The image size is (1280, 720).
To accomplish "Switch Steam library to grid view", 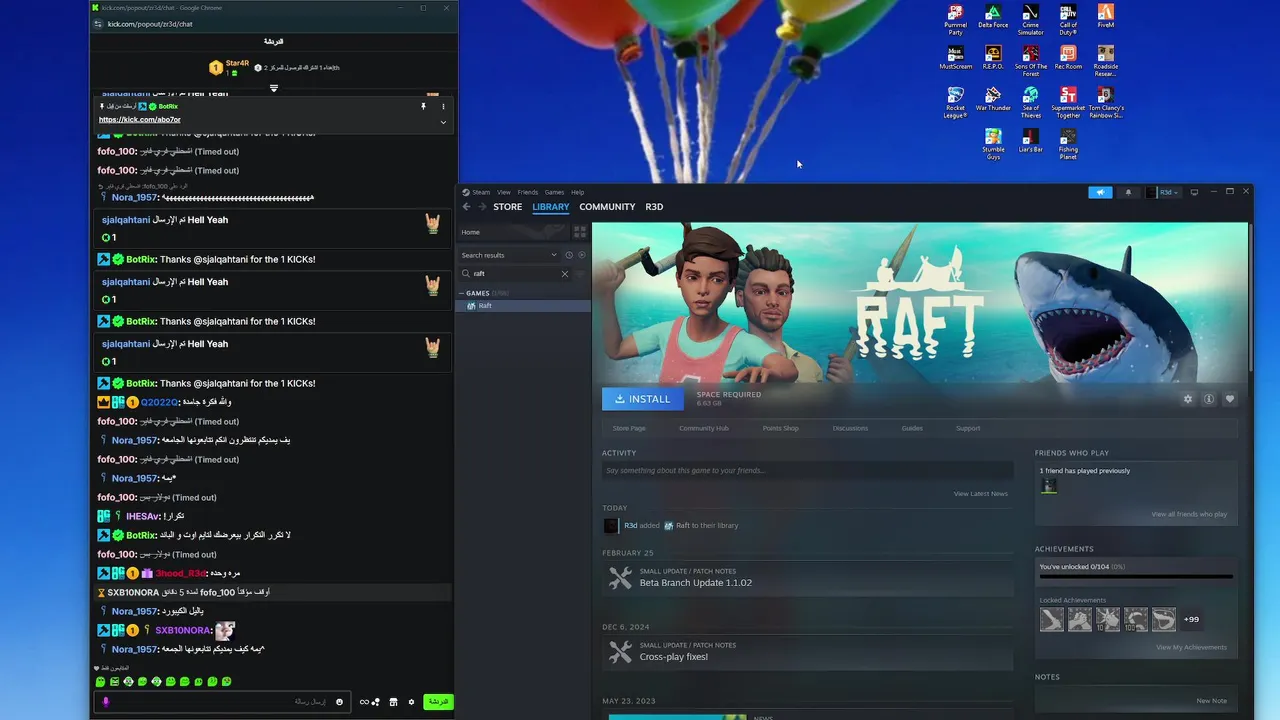I will click(x=579, y=232).
